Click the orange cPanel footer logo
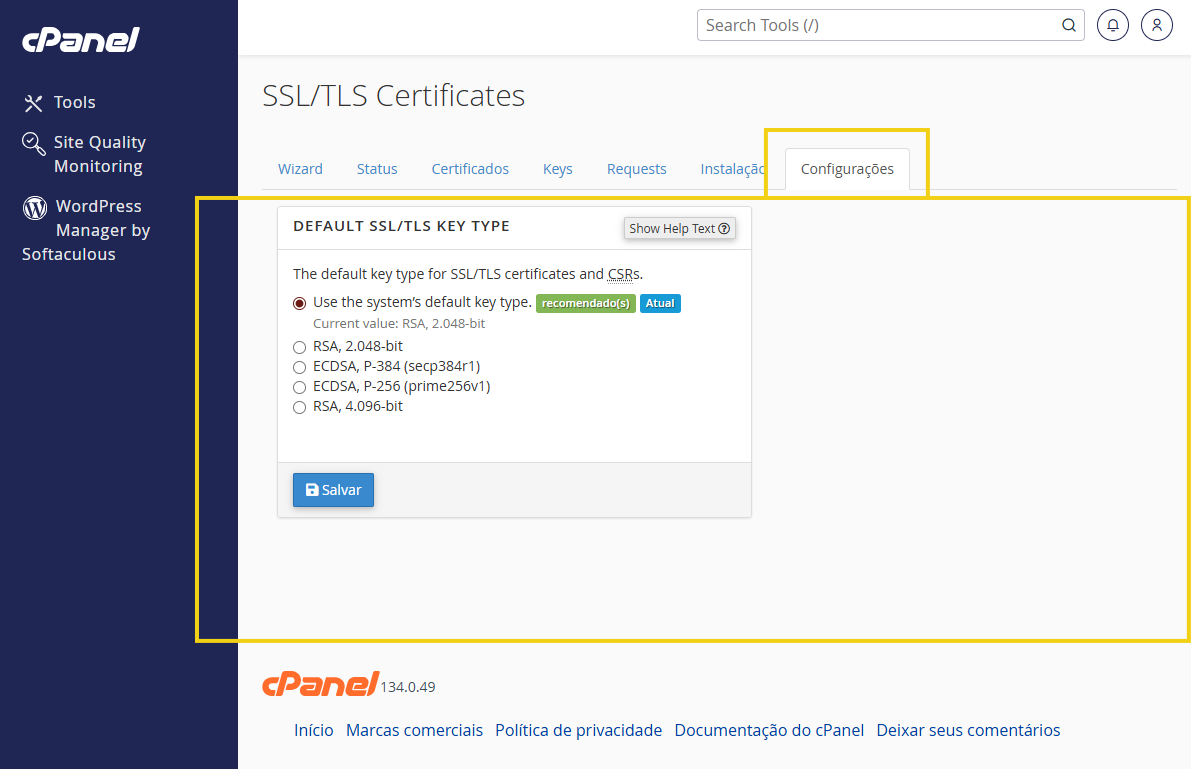This screenshot has height=769, width=1191. [320, 684]
